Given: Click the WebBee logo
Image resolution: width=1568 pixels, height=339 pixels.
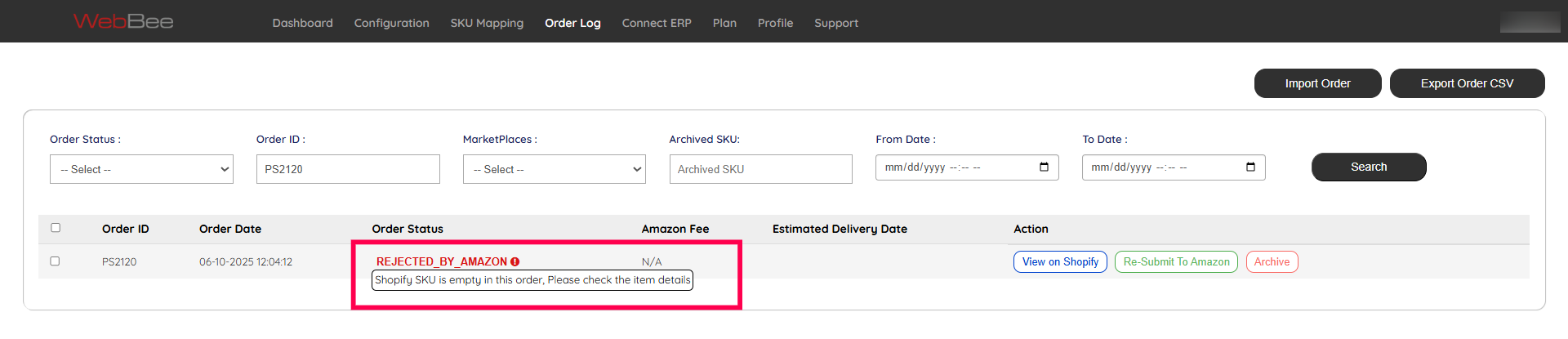Looking at the screenshot, I should [123, 21].
